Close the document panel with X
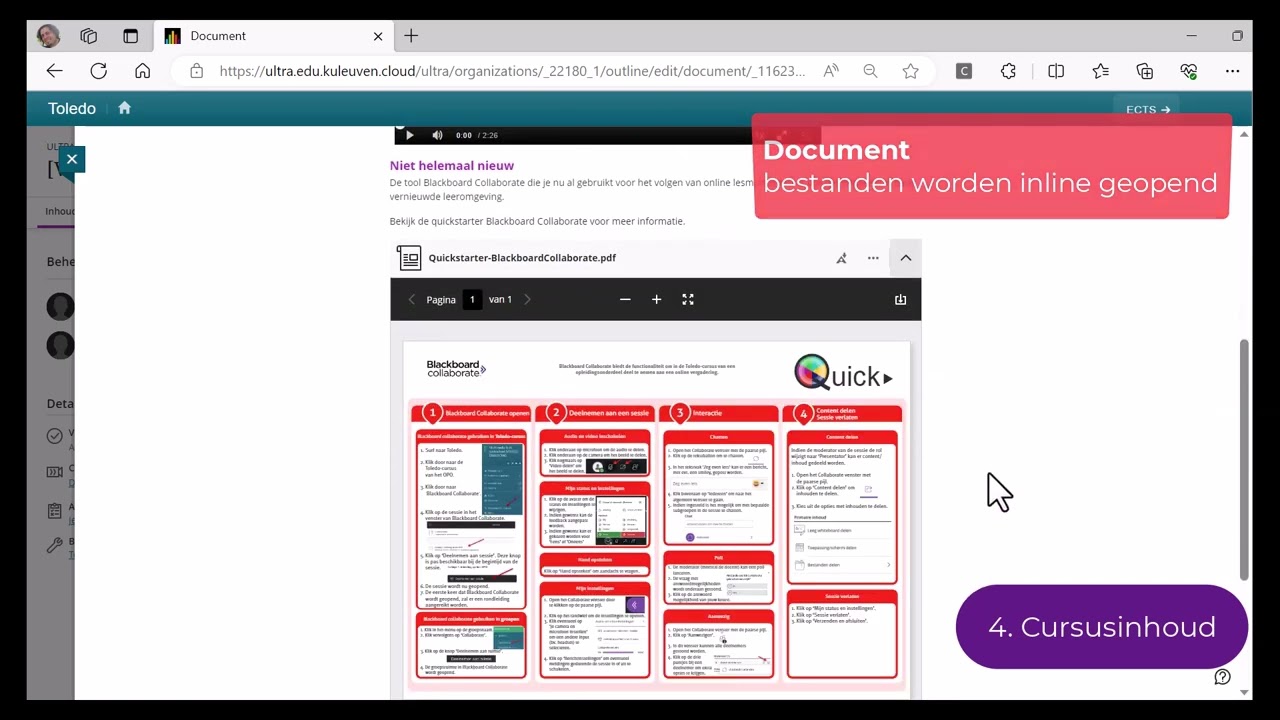The height and width of the screenshot is (720, 1280). pos(71,159)
